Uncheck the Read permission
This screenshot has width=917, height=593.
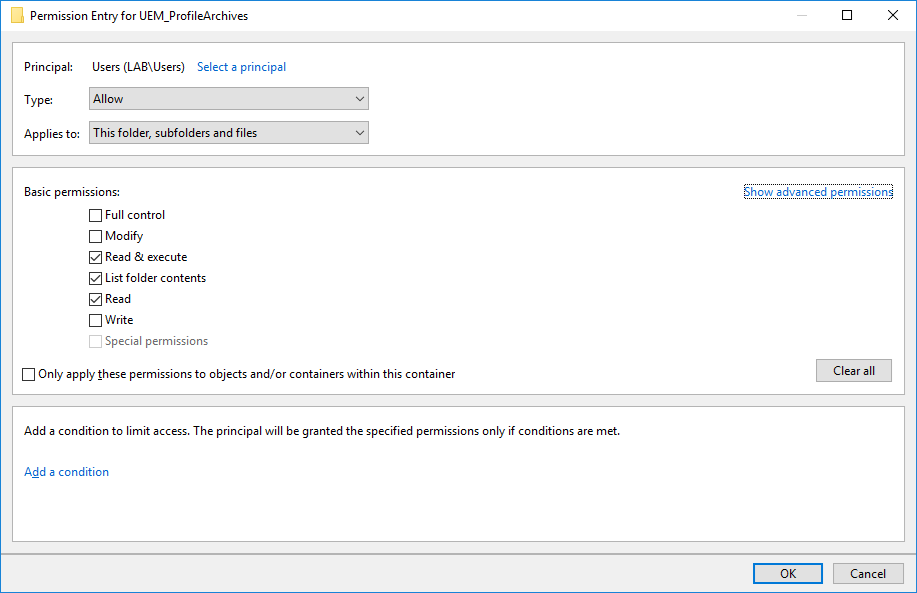point(96,299)
